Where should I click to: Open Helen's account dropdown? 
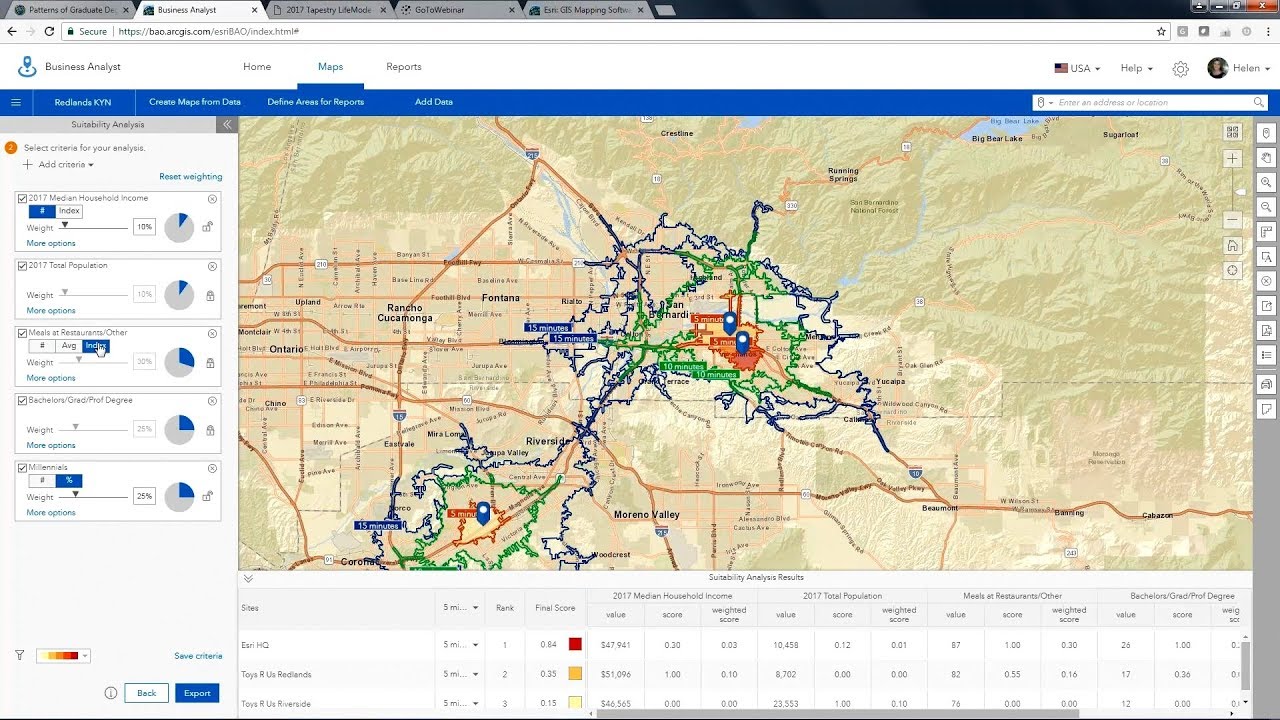click(1239, 68)
